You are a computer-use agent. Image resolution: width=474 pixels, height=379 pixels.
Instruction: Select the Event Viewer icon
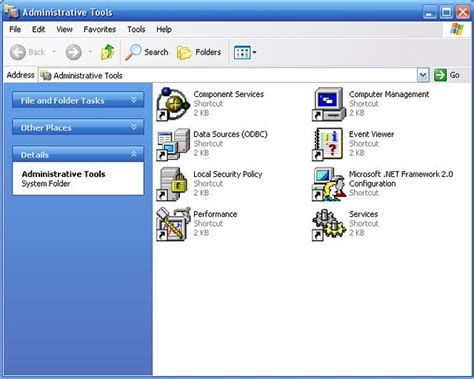(x=328, y=144)
